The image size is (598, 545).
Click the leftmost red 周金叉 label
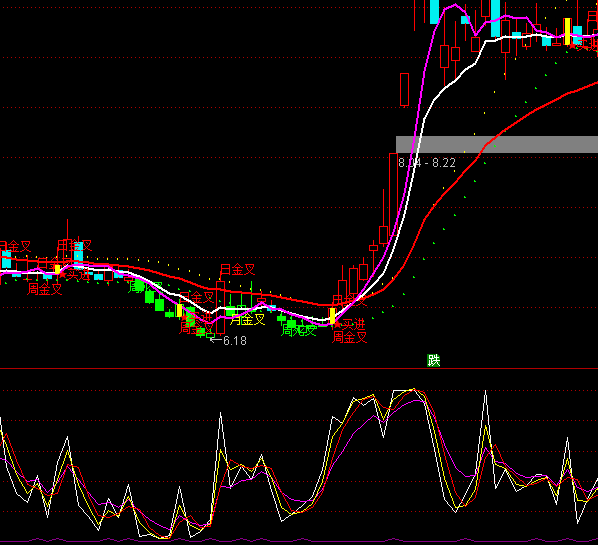(45, 289)
